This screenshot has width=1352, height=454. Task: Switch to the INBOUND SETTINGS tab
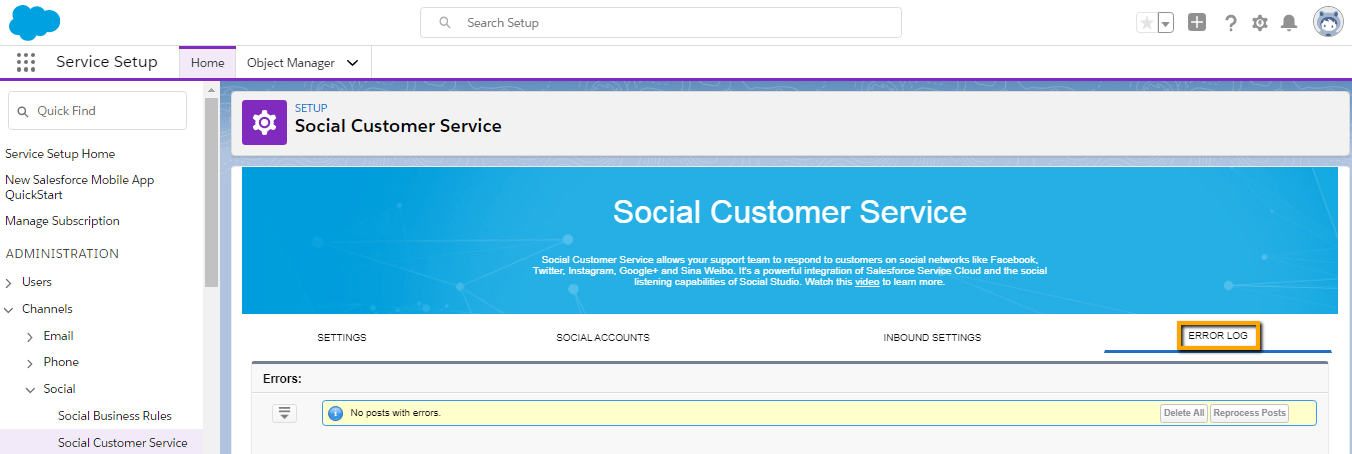pyautogui.click(x=932, y=337)
